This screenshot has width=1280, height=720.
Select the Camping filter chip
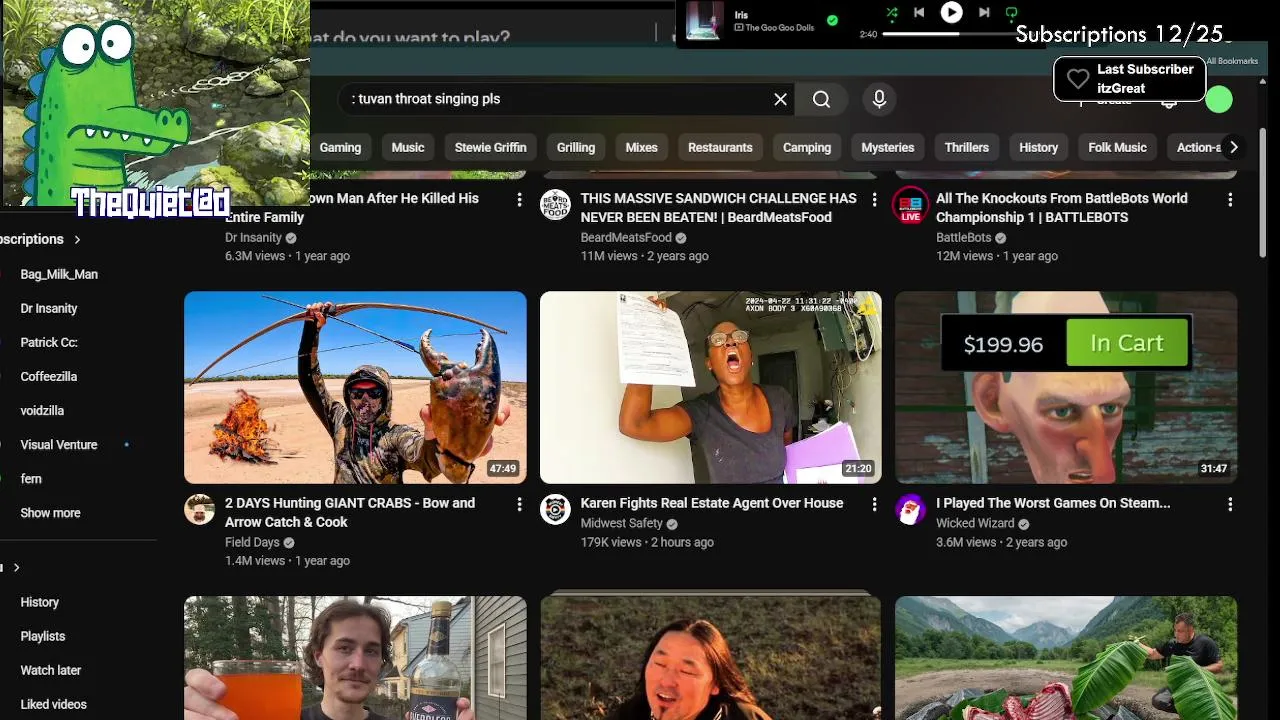tap(807, 147)
